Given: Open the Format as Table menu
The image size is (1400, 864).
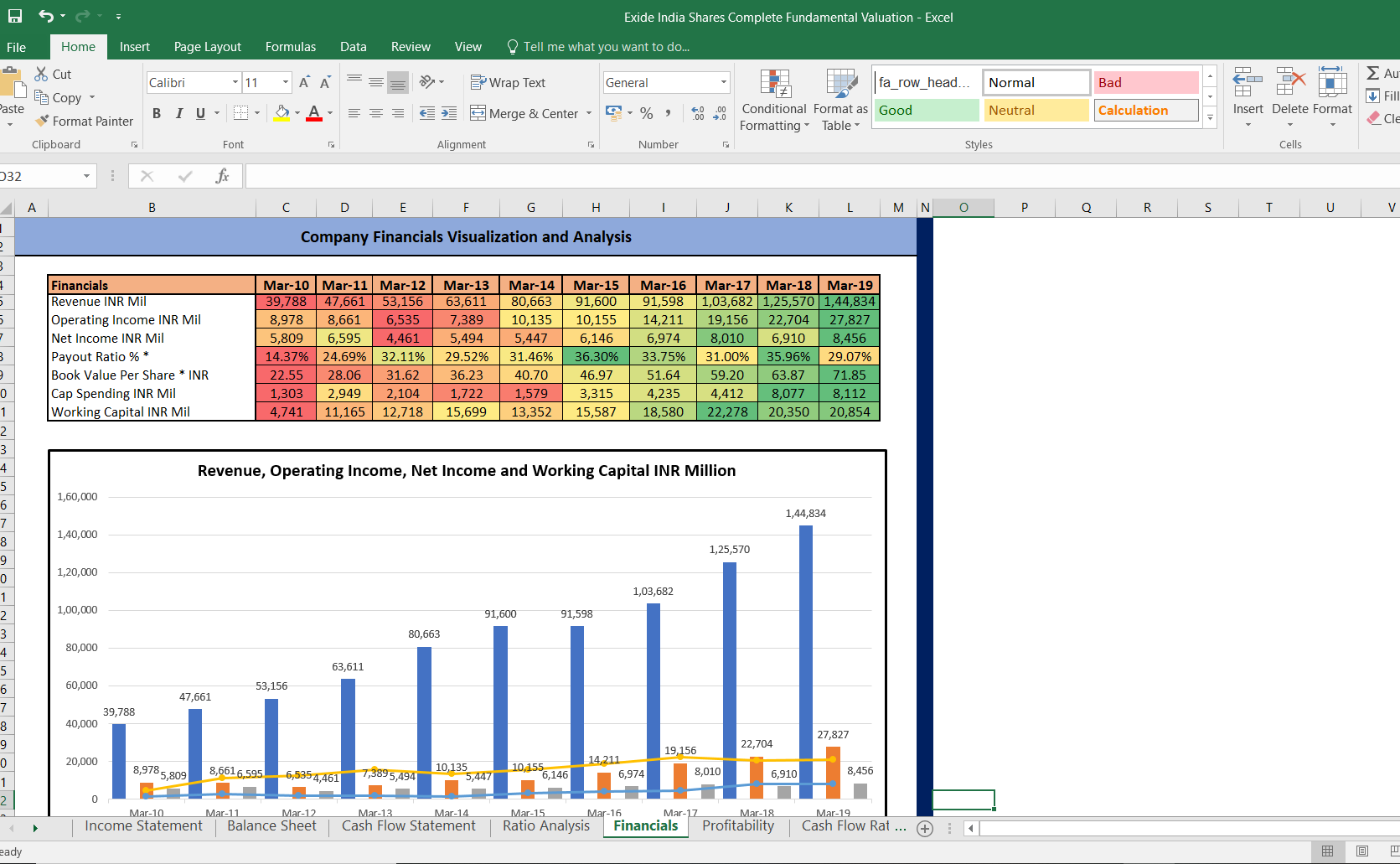Looking at the screenshot, I should click(840, 100).
